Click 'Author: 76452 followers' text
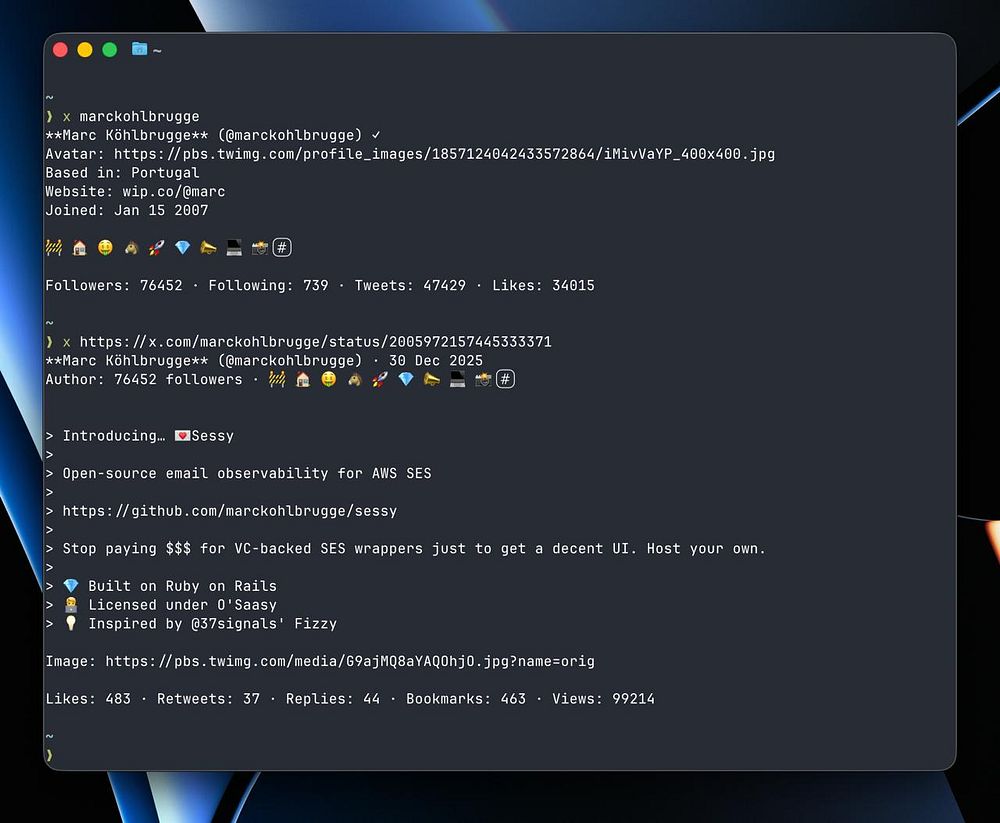1000x823 pixels. point(144,380)
